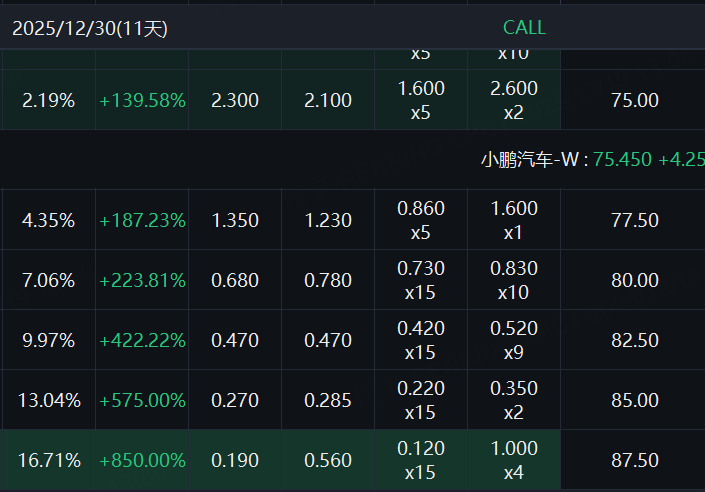Select the 2.300 price cell
The width and height of the screenshot is (705, 492).
tap(235, 100)
